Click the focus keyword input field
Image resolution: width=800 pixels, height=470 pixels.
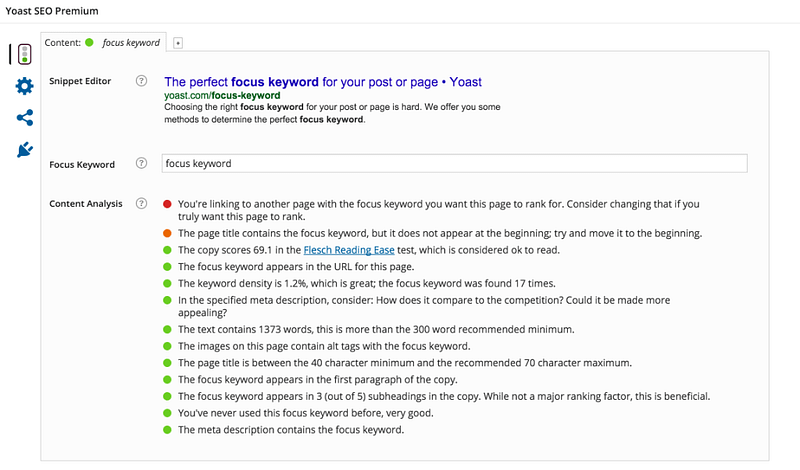[x=453, y=164]
